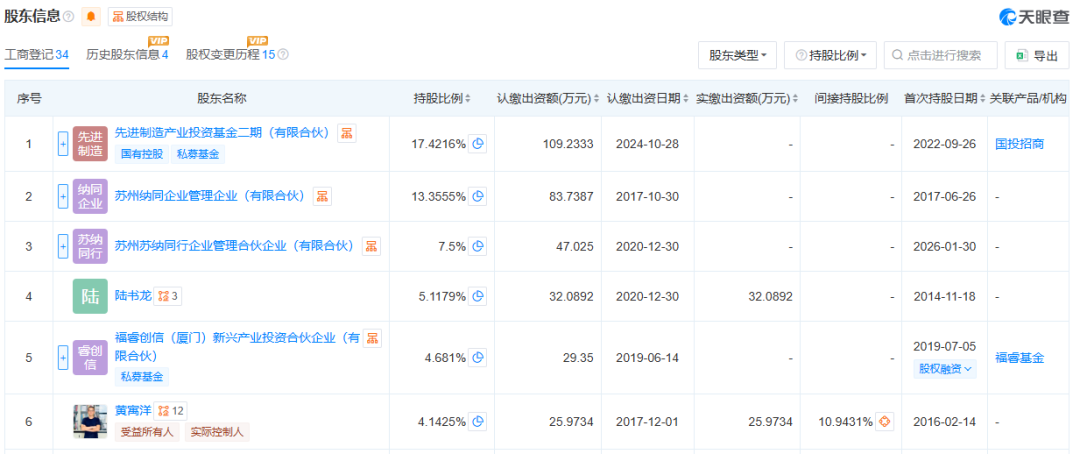Click 纳同企业 logo tile
The height and width of the screenshot is (454, 1080).
click(x=90, y=196)
